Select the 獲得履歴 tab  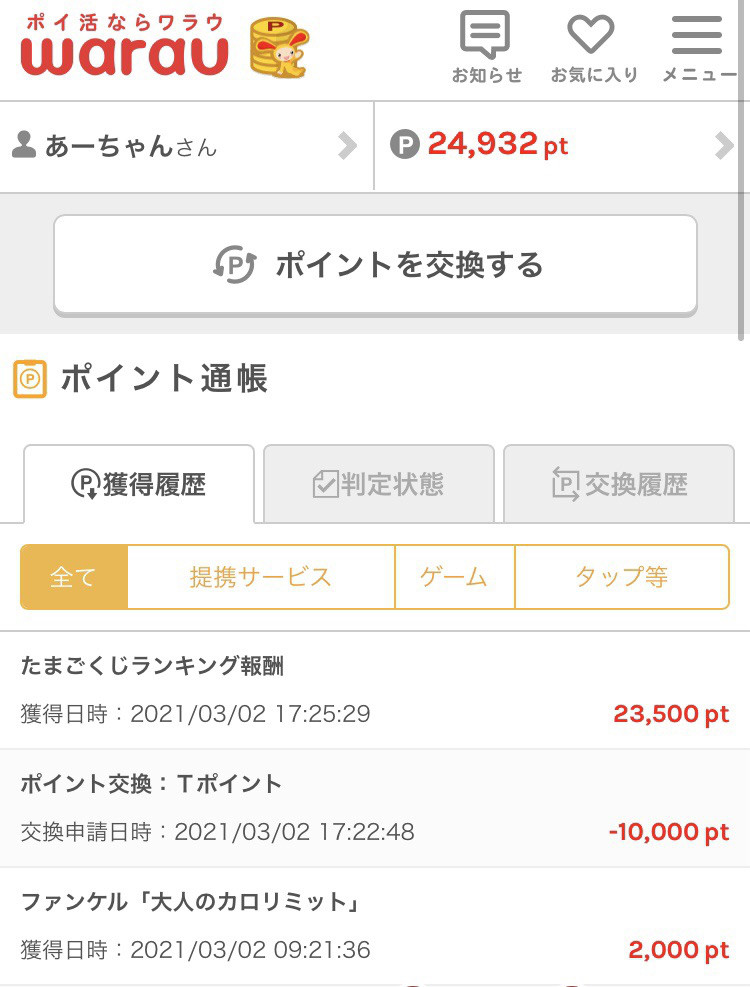pos(139,484)
